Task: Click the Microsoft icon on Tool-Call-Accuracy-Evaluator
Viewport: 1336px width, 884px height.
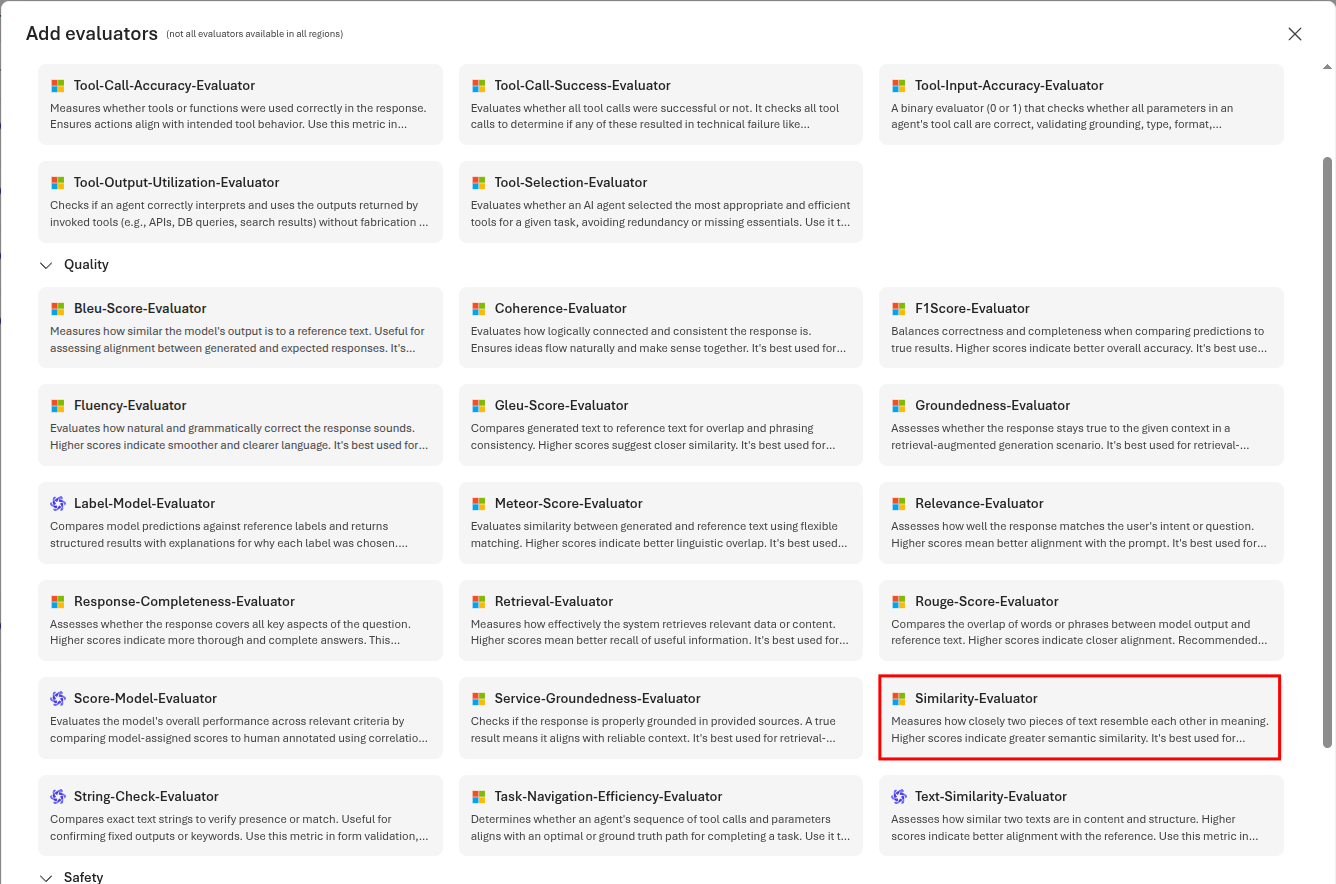Action: click(55, 85)
